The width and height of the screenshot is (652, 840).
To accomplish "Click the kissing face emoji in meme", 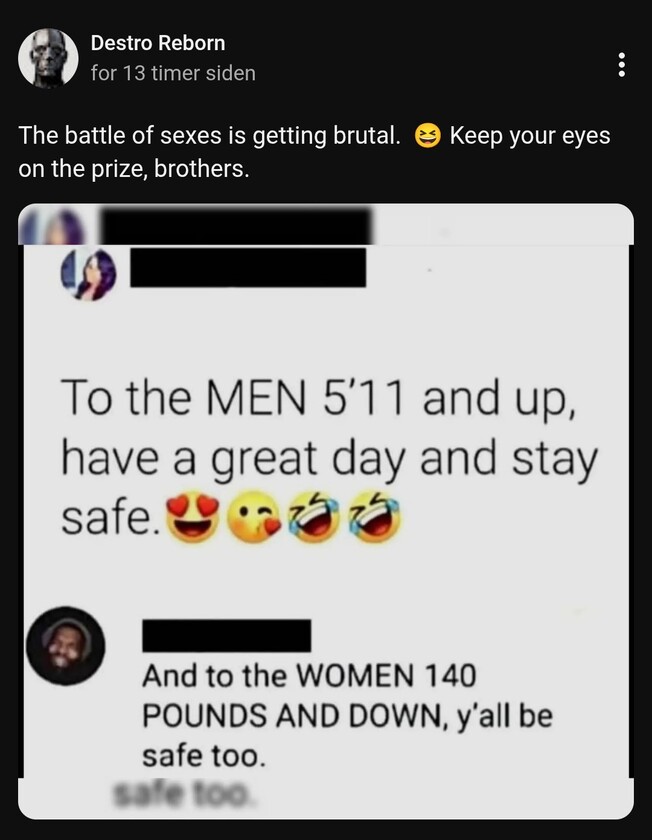I will (254, 518).
